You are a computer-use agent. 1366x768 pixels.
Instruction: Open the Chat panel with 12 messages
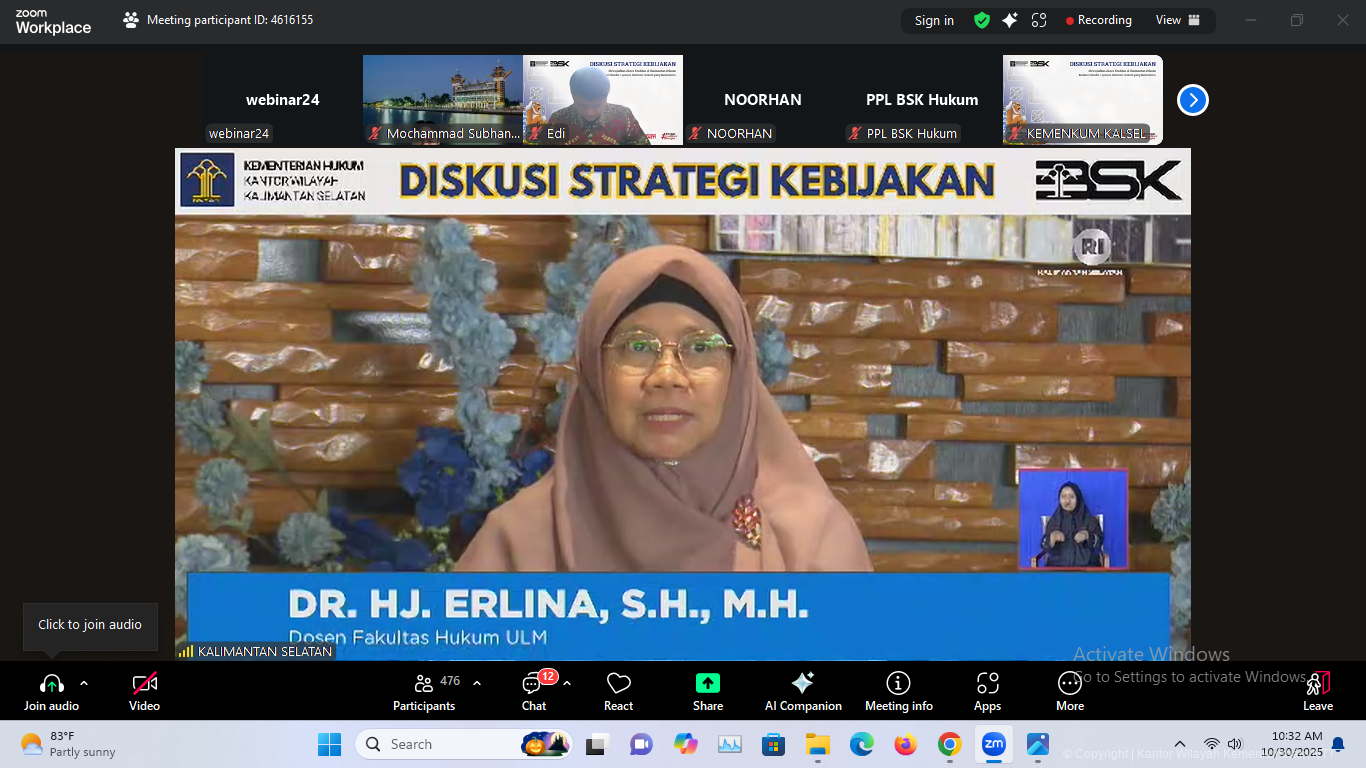pyautogui.click(x=533, y=690)
